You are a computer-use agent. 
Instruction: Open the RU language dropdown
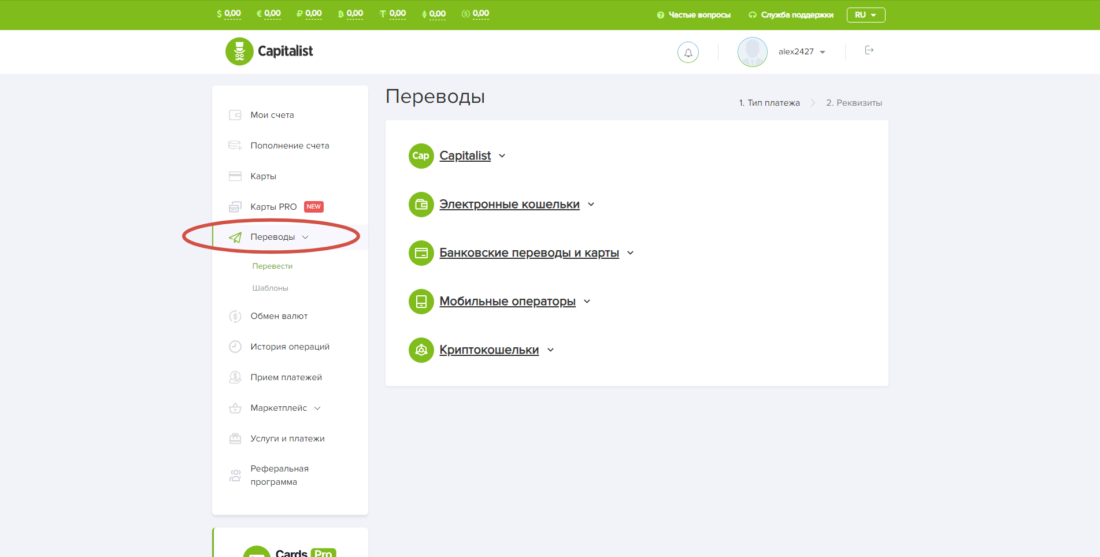[865, 15]
